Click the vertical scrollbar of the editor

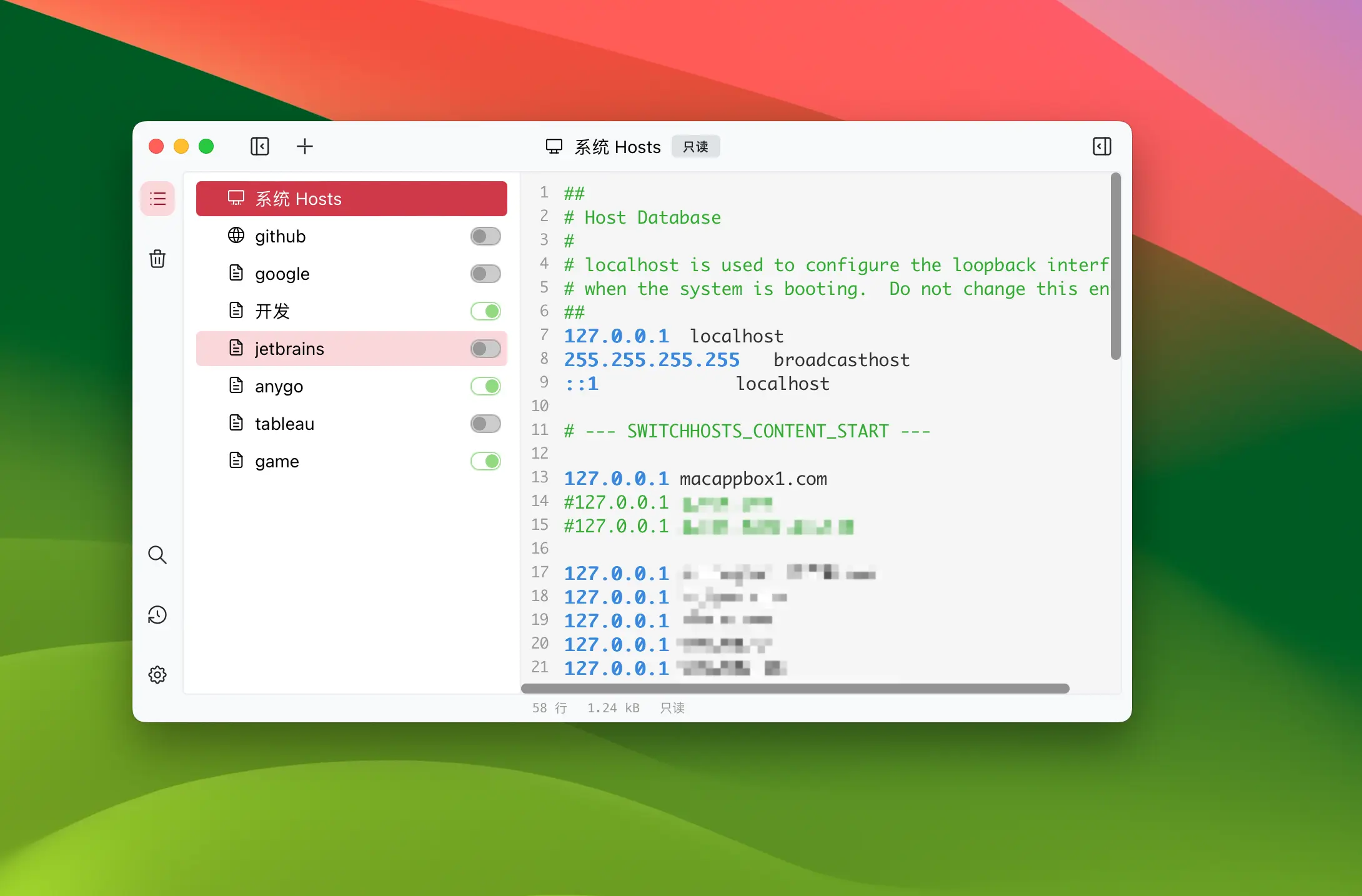(x=1116, y=267)
